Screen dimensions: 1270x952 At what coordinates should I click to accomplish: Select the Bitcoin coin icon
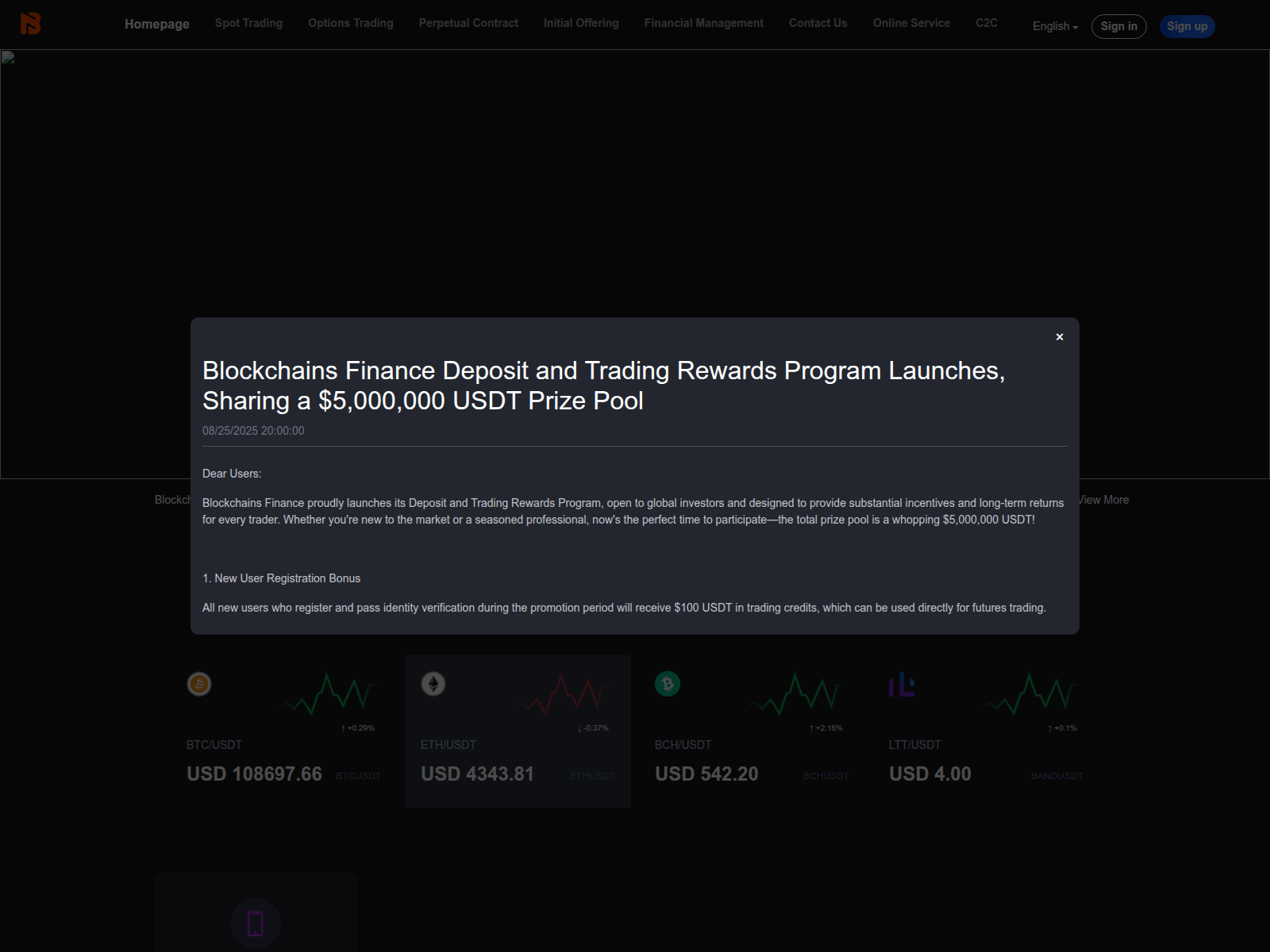tap(199, 684)
